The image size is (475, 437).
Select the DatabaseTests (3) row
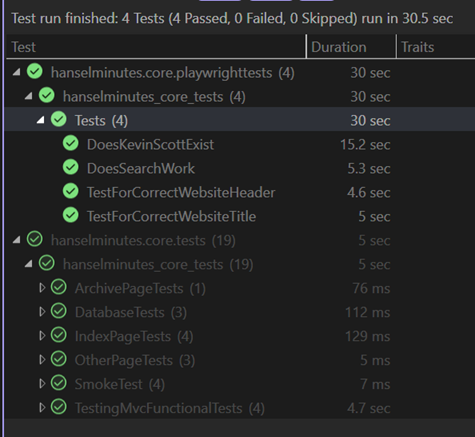tap(240, 312)
